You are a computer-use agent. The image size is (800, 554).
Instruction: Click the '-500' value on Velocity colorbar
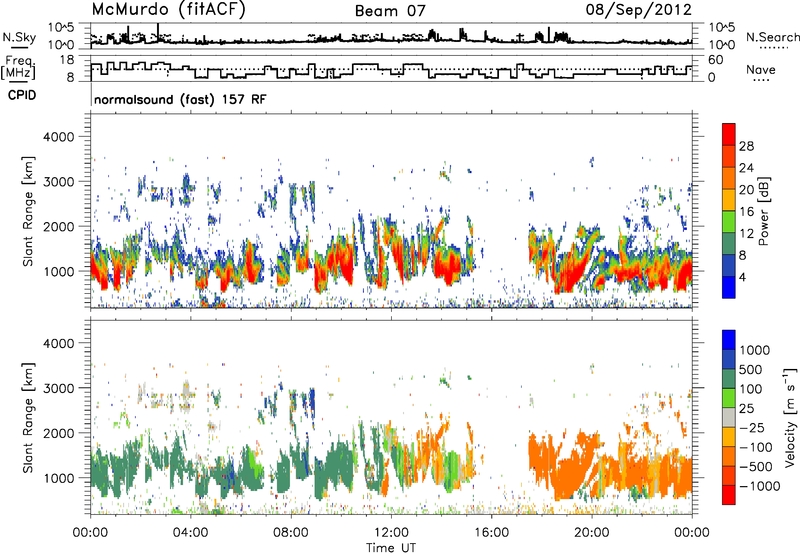coord(758,466)
